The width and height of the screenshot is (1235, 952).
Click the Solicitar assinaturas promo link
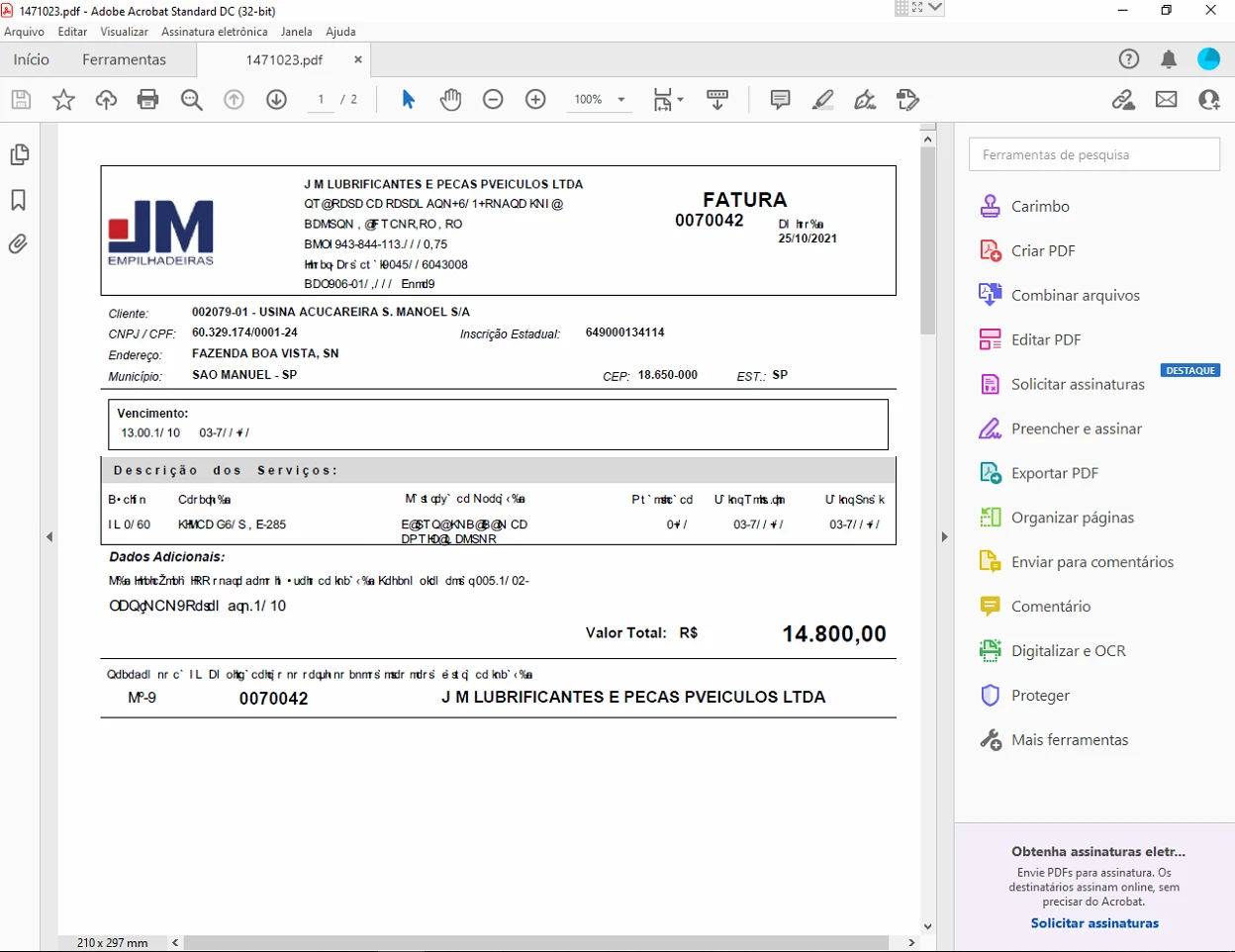tap(1094, 923)
